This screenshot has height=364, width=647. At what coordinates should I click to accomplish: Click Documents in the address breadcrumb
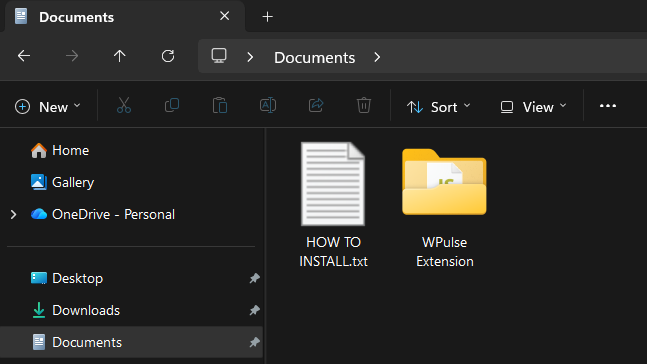(x=314, y=57)
